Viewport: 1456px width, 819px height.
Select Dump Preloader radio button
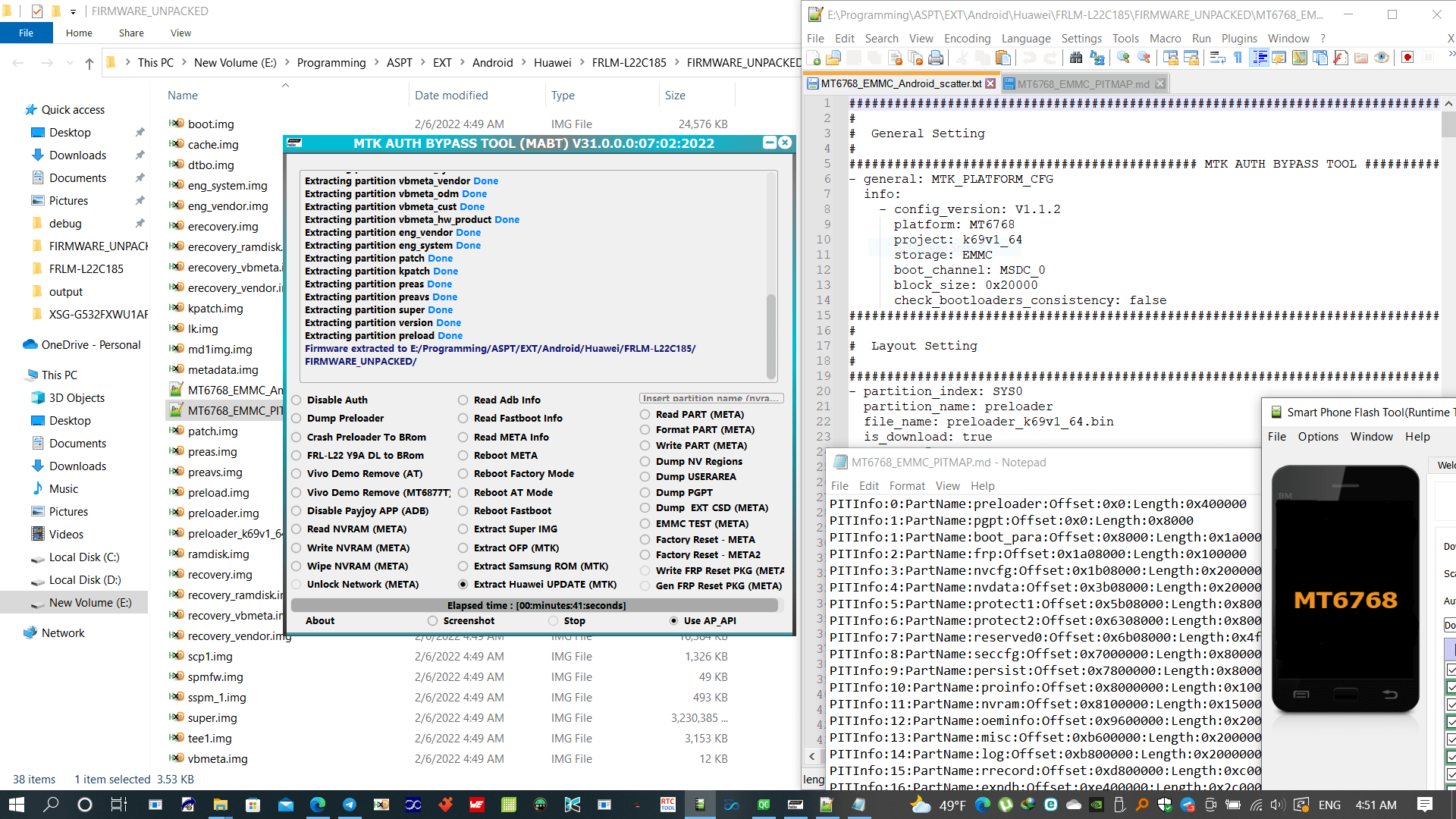click(x=297, y=418)
